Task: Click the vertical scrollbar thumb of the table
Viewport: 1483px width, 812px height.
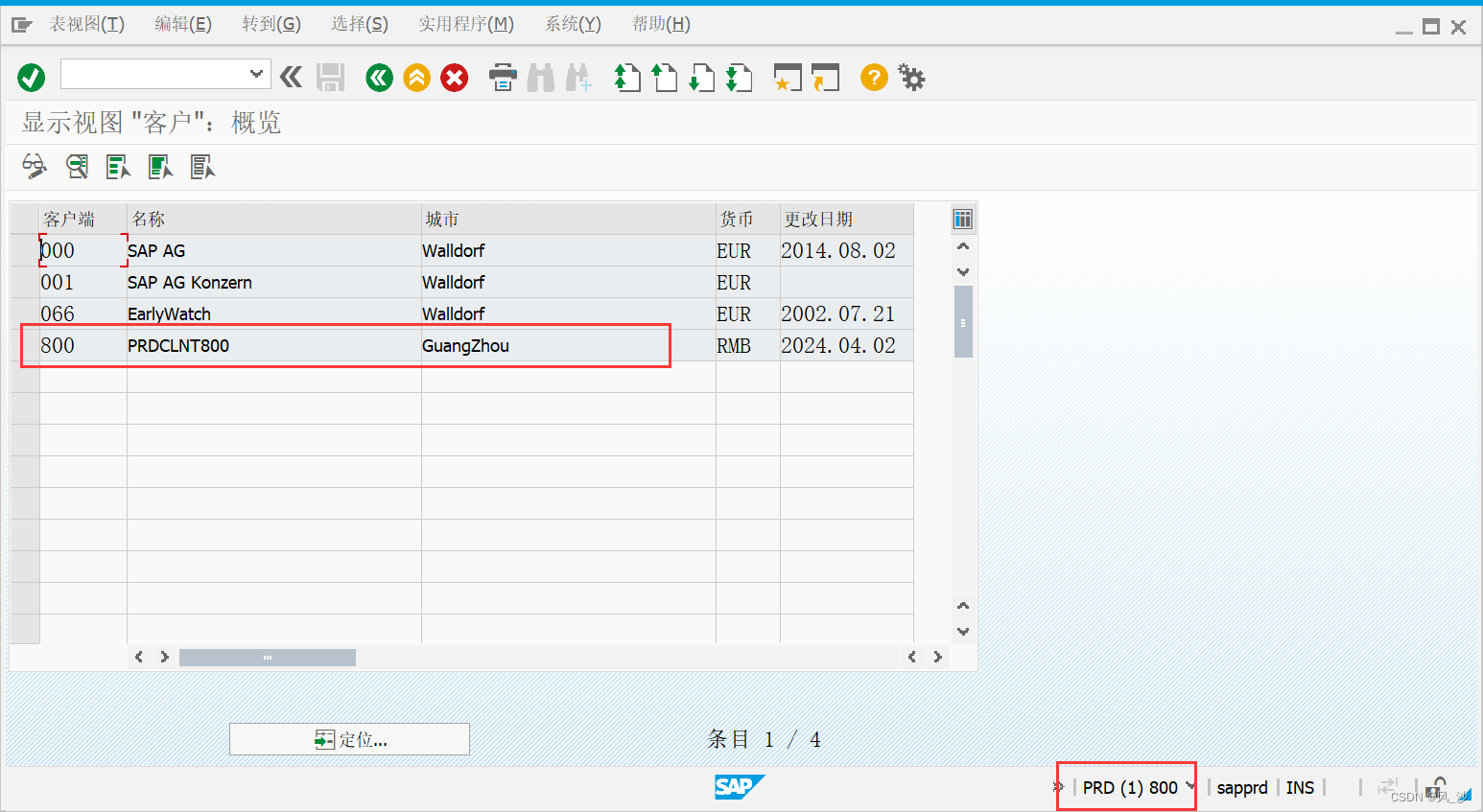Action: [x=963, y=322]
